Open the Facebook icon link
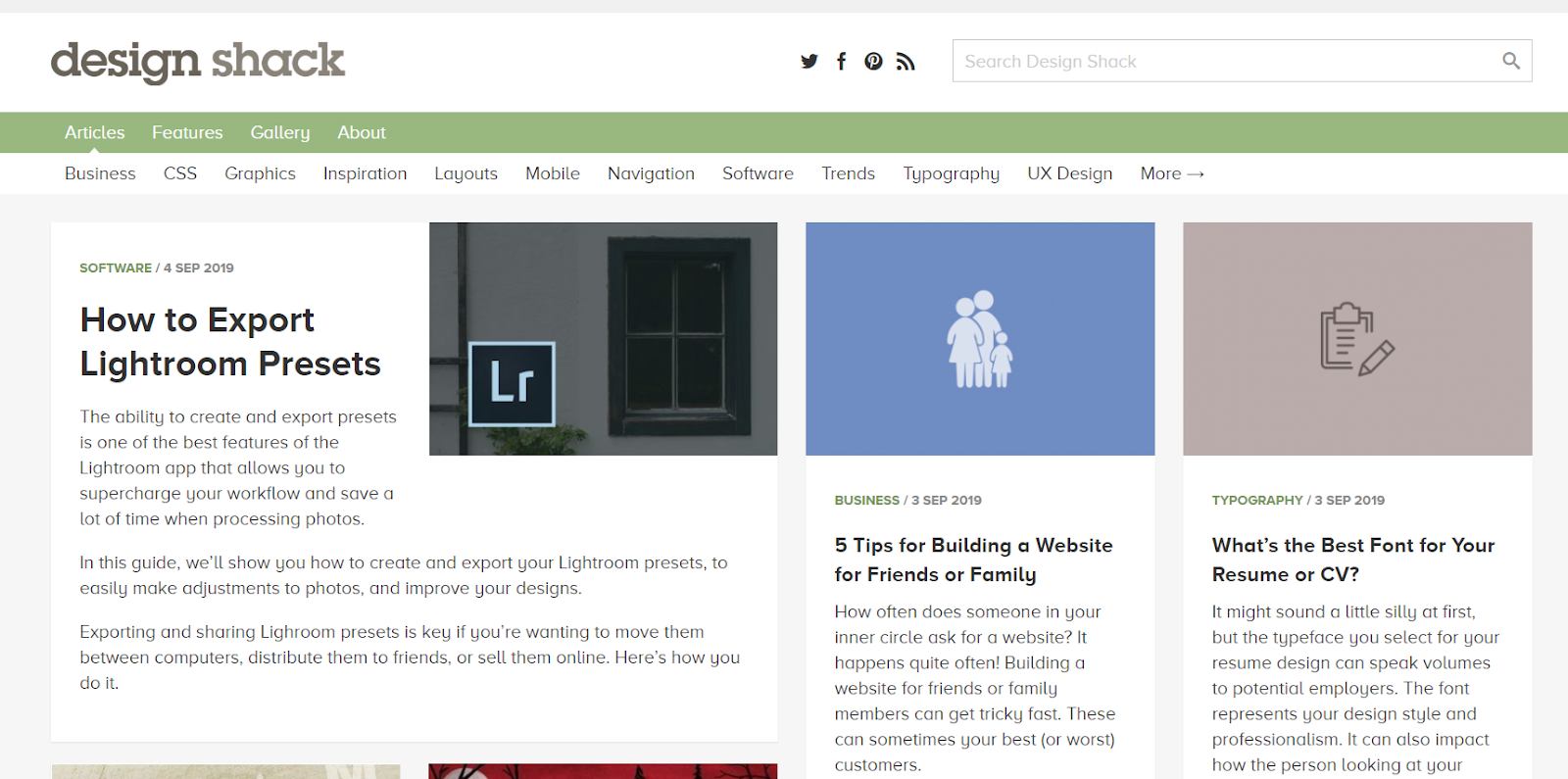Screen dimensions: 1568x779 point(841,61)
